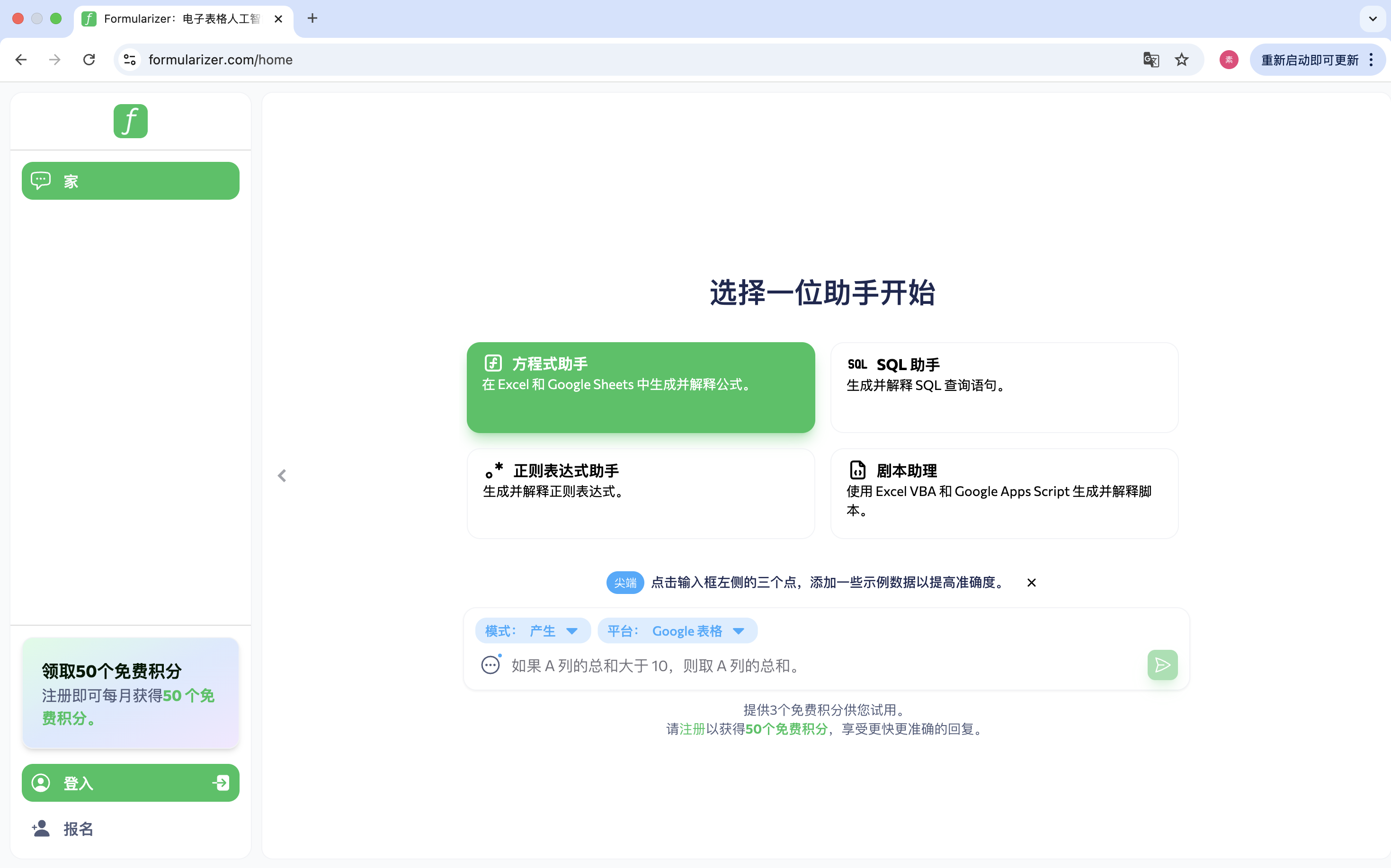Screen dimensions: 1391x868
Task: Click the 登入 sign-in button
Action: (x=130, y=782)
